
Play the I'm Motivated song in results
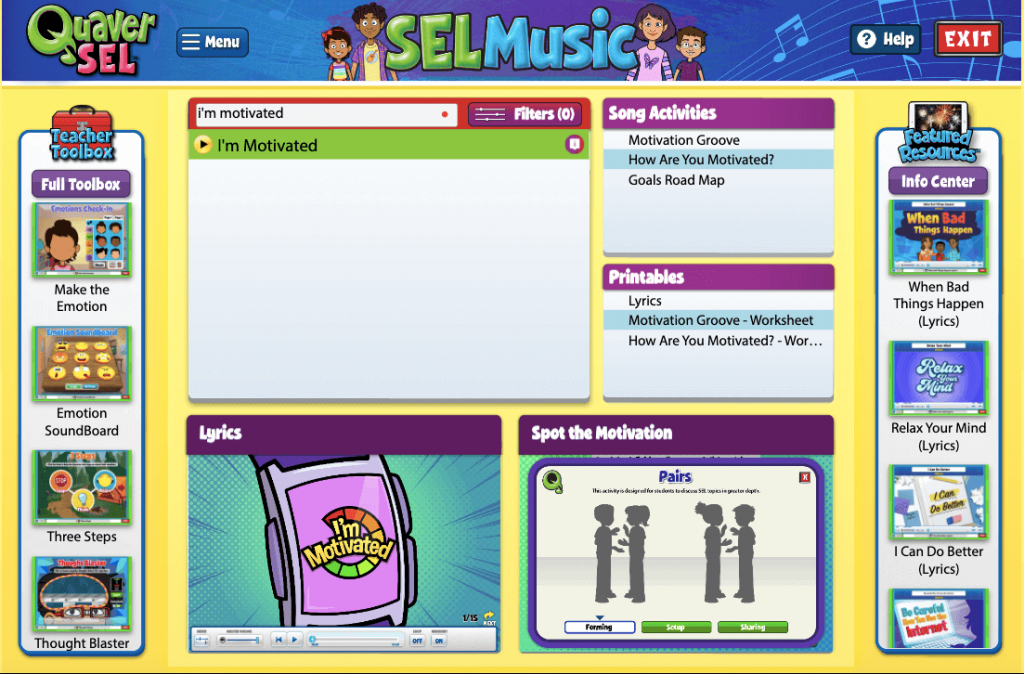tap(203, 144)
